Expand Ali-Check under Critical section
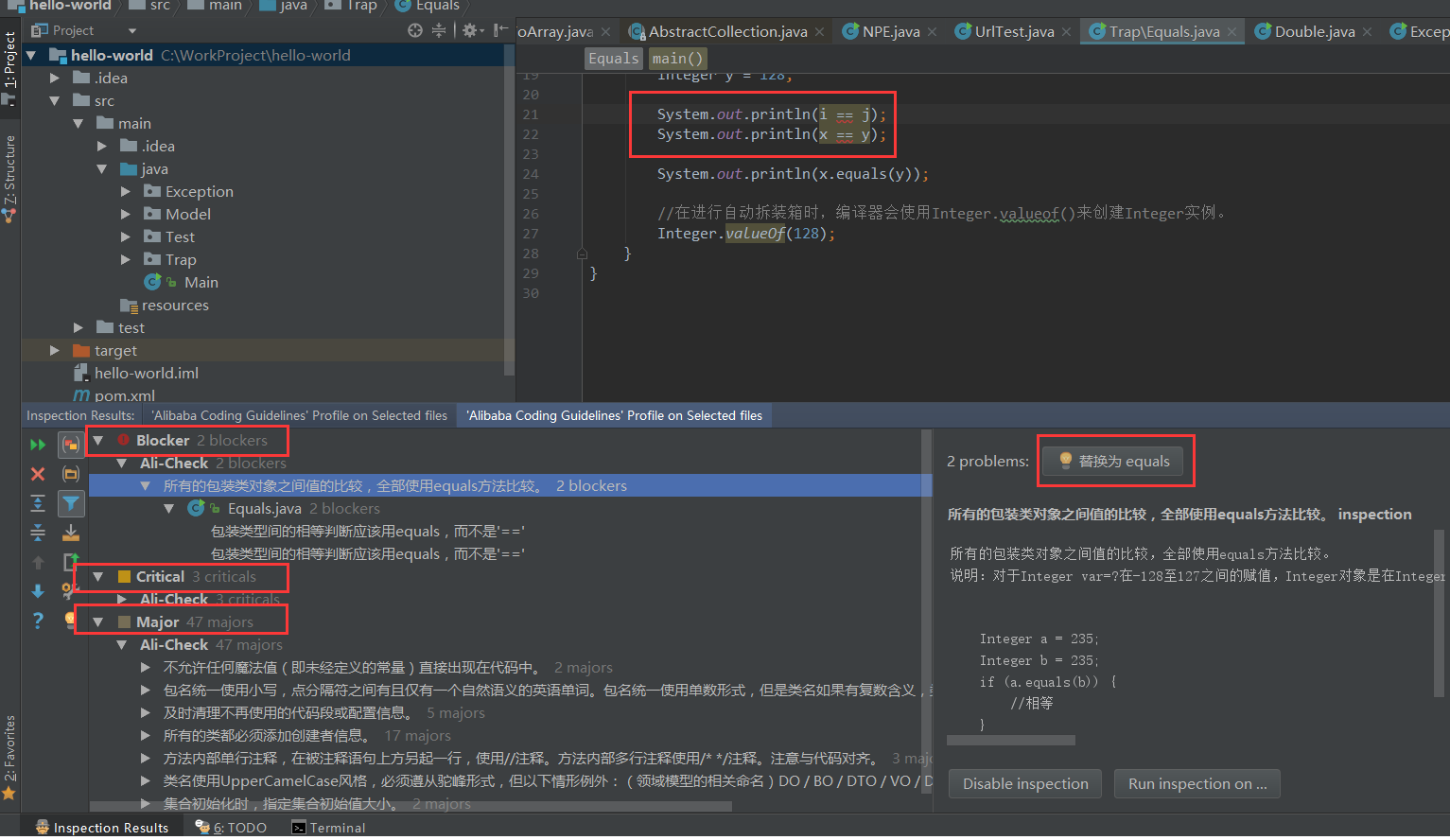This screenshot has width=1450, height=840. (122, 599)
